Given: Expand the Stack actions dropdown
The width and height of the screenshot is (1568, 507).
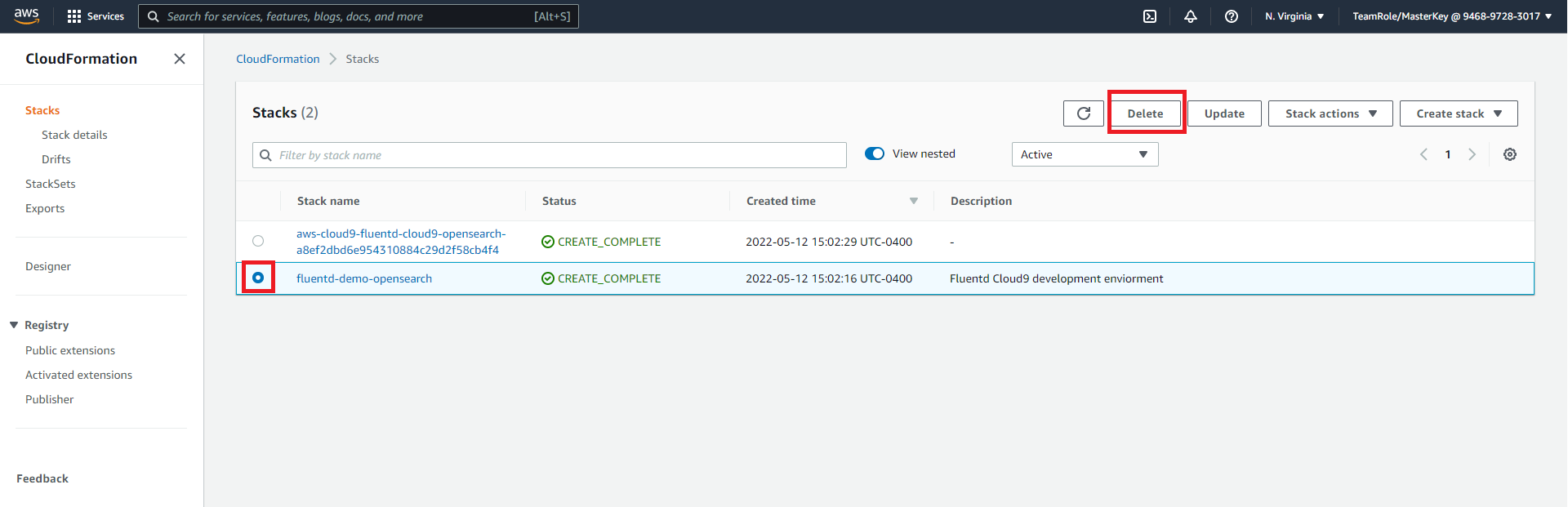Looking at the screenshot, I should (1330, 113).
